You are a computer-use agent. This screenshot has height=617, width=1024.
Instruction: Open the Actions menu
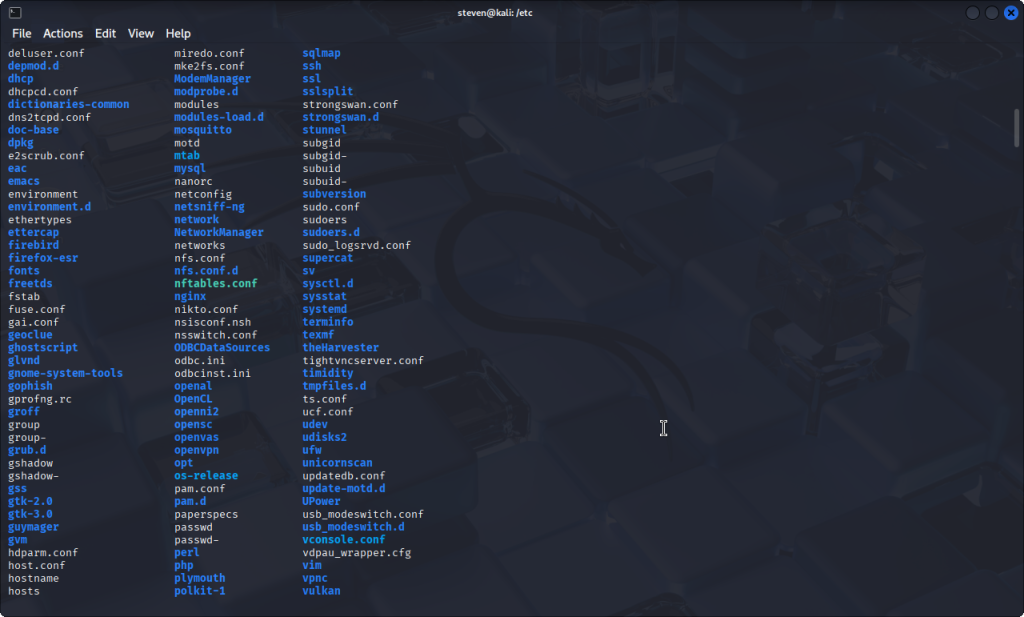[x=63, y=33]
